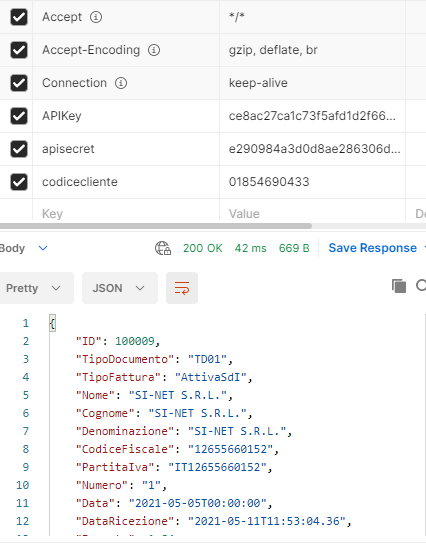Expand the Body dropdown chevron

click(x=43, y=248)
